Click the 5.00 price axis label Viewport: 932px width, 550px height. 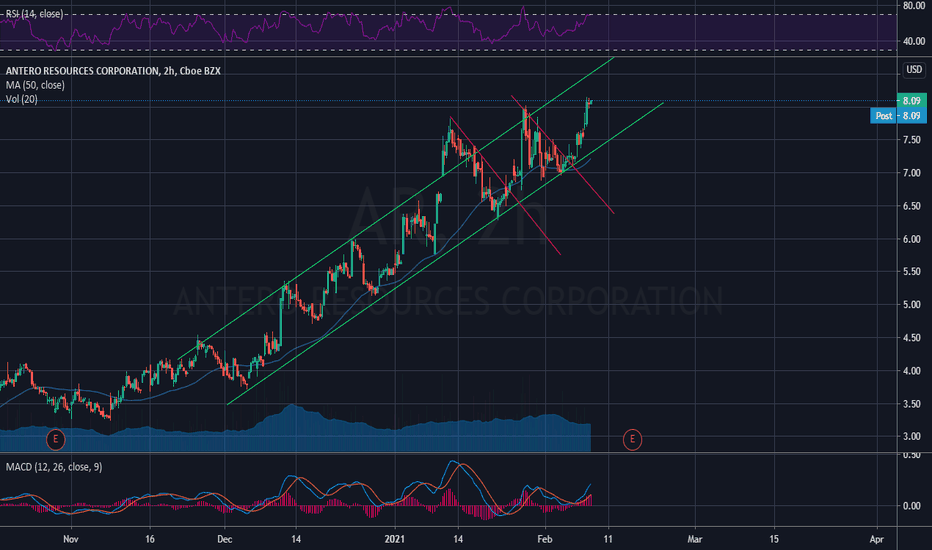coord(911,304)
